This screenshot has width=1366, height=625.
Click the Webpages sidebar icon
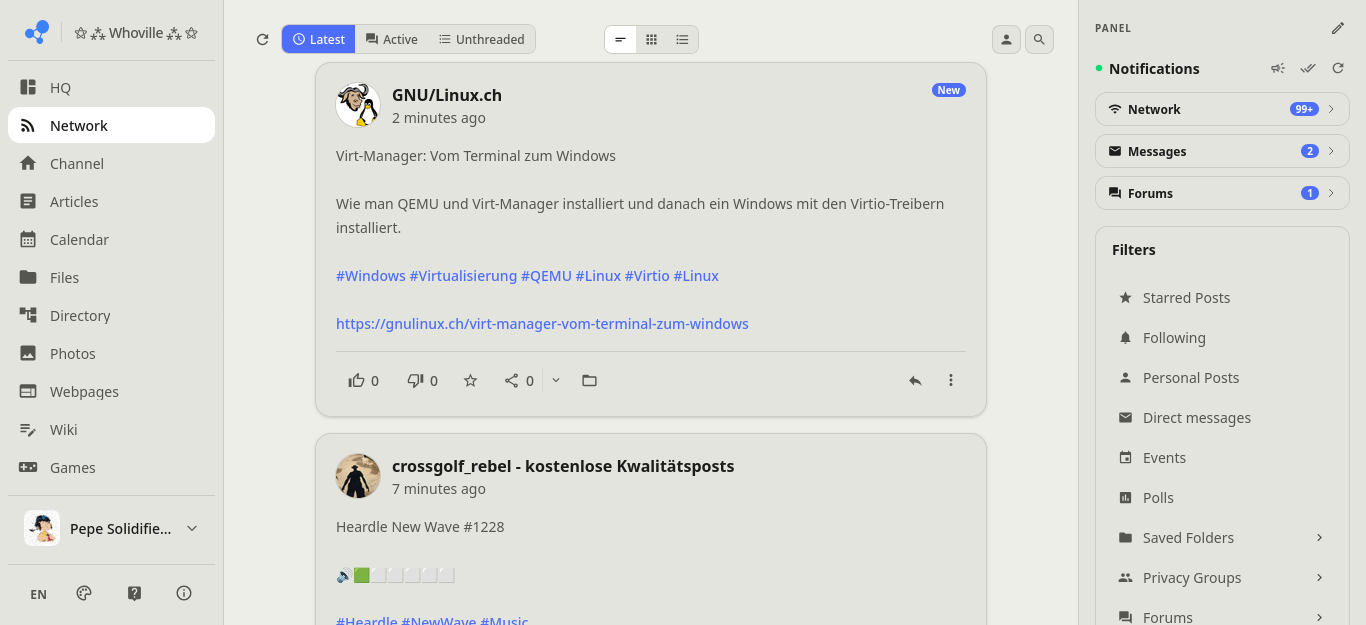point(28,391)
